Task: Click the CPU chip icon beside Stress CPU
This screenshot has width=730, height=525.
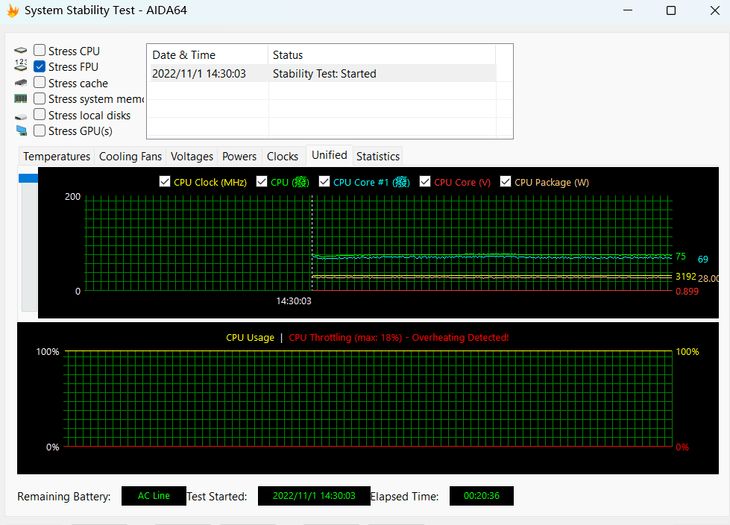Action: [20, 50]
